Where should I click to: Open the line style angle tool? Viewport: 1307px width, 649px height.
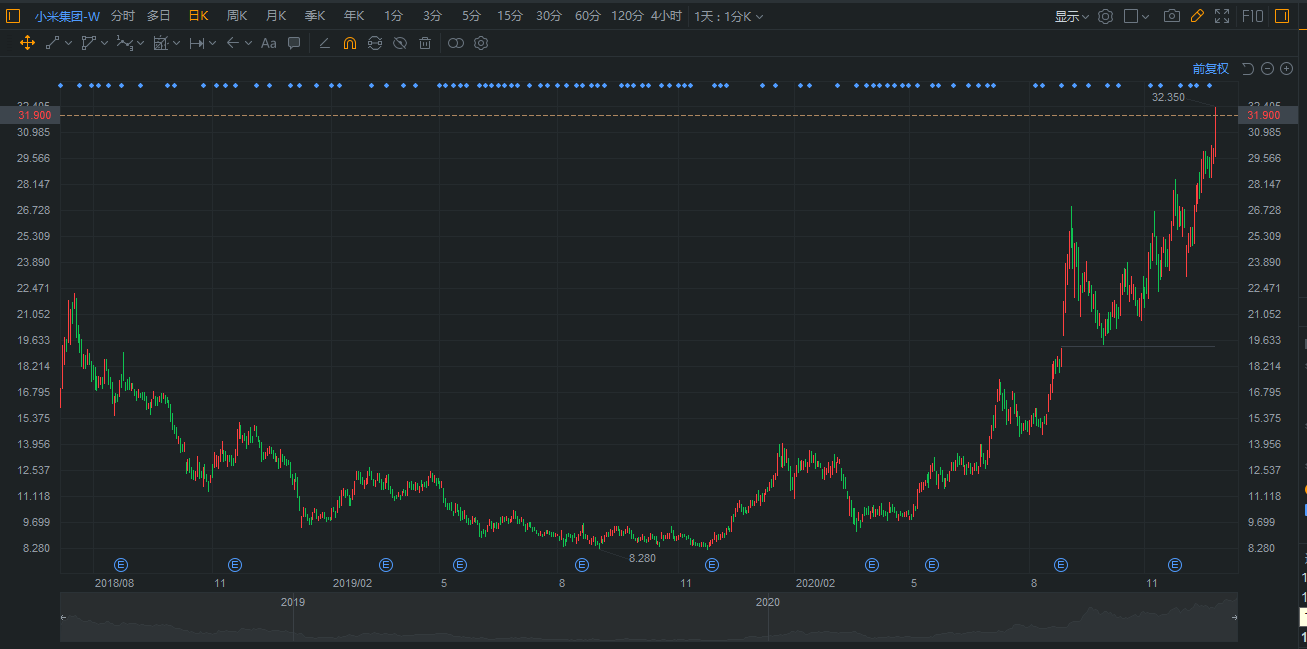324,43
